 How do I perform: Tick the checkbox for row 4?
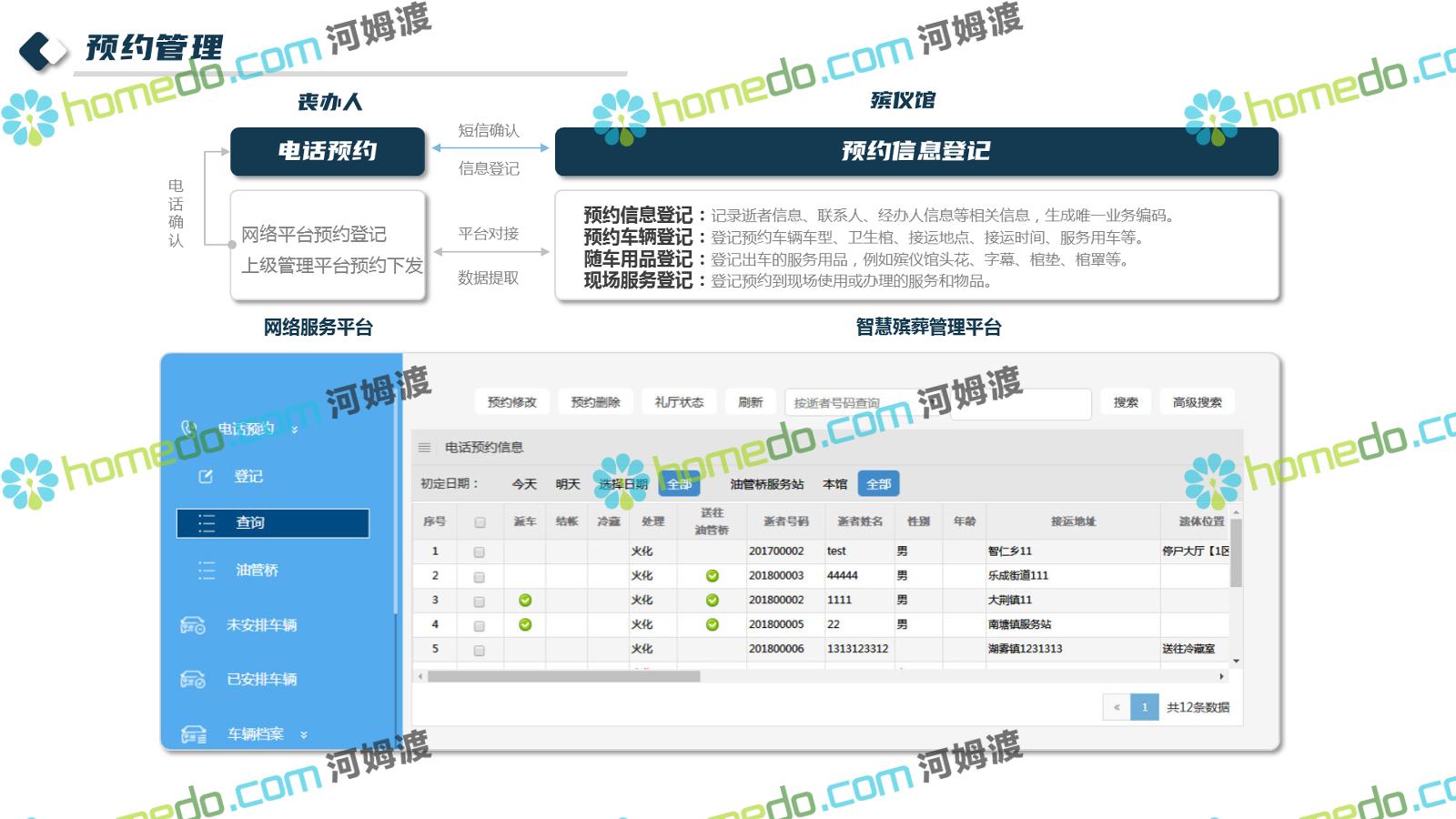(x=480, y=626)
